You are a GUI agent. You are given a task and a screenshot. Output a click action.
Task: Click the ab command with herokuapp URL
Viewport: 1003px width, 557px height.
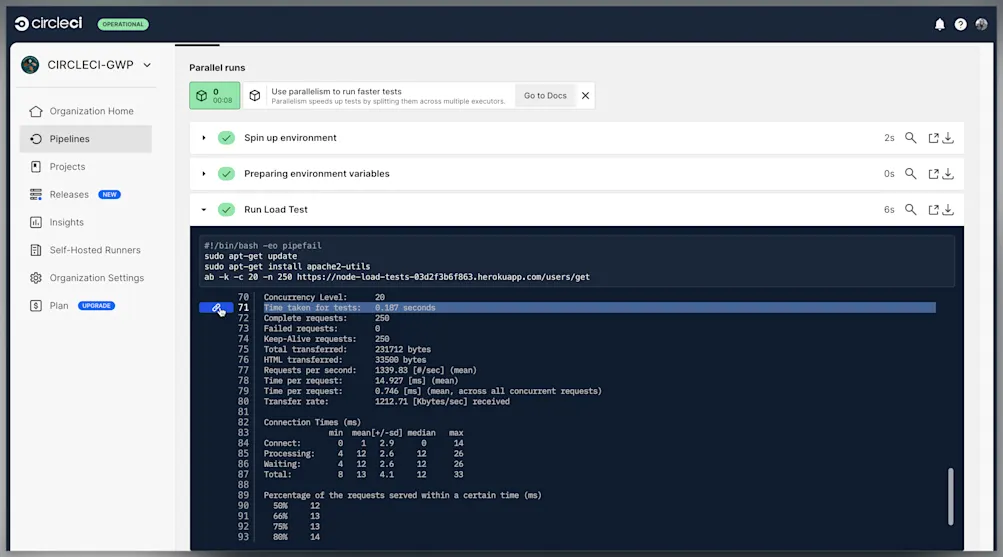(x=397, y=277)
